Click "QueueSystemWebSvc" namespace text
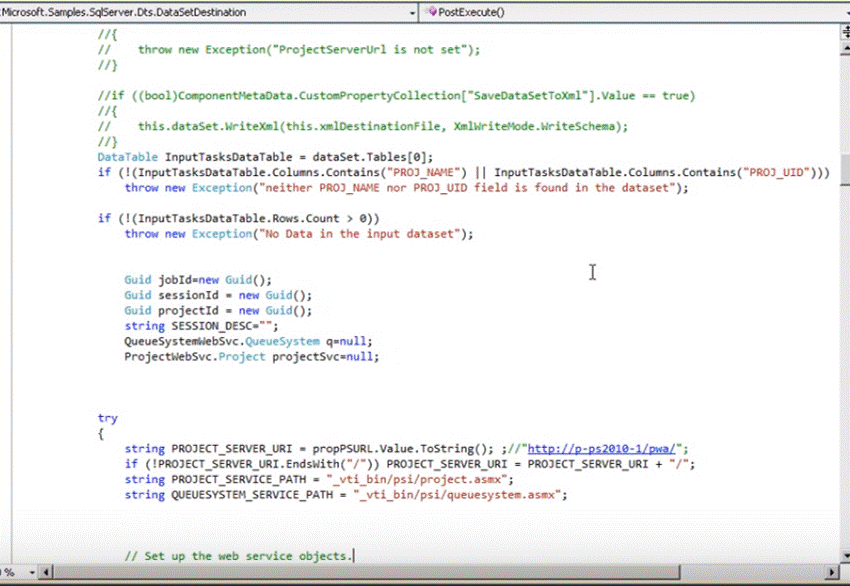 [183, 342]
